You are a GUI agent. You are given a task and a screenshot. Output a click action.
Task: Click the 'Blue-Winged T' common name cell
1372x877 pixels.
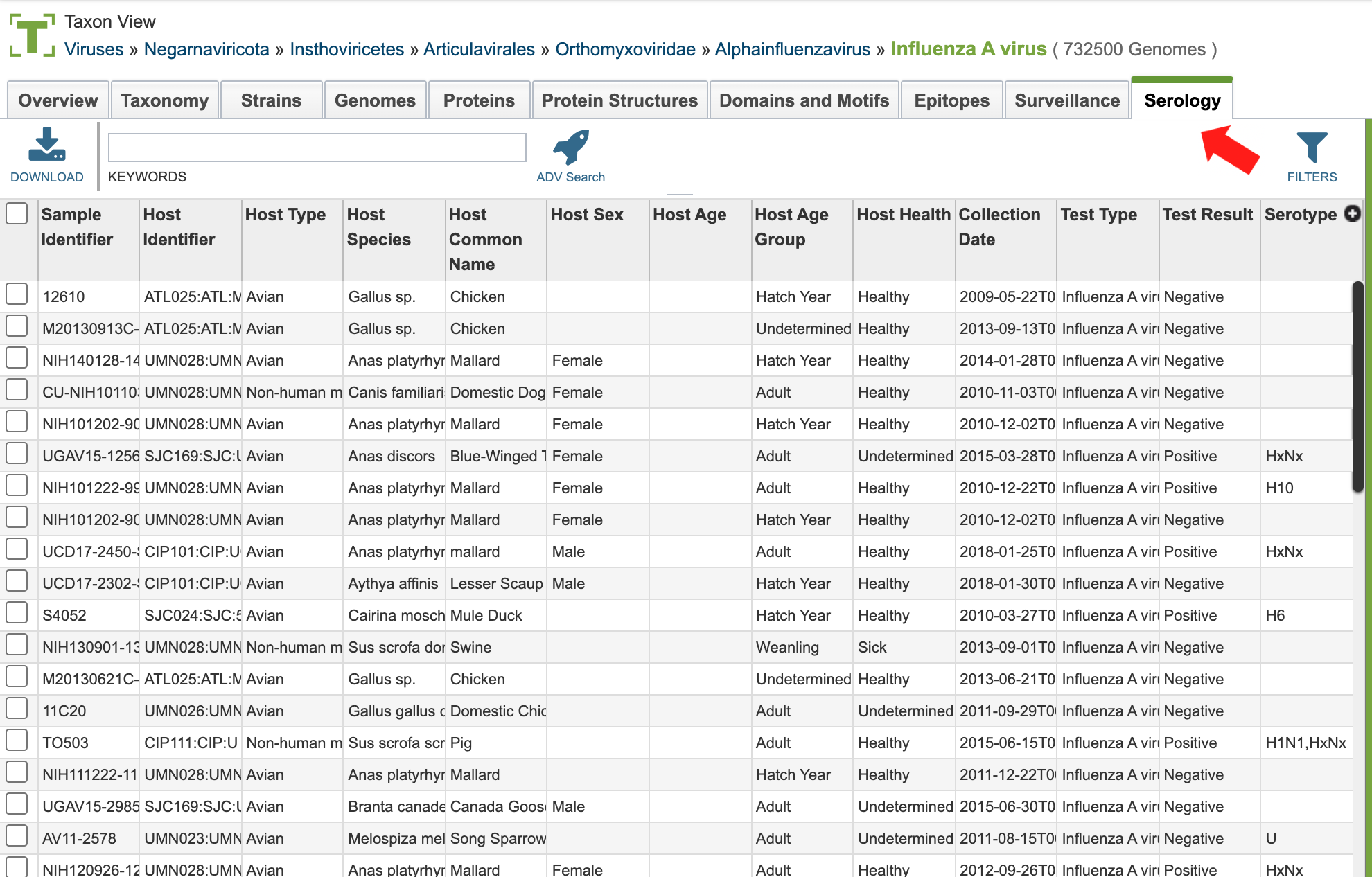point(497,456)
